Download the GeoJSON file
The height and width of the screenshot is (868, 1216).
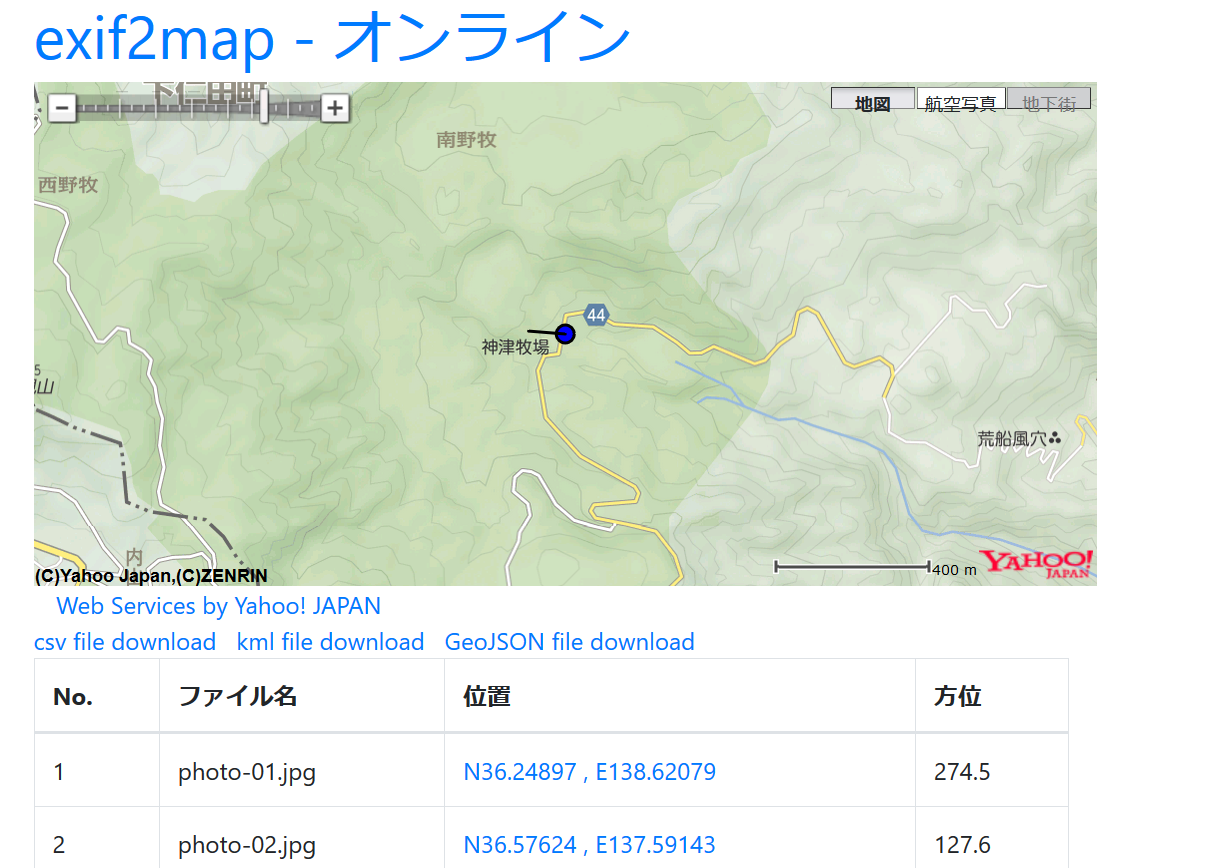[569, 642]
